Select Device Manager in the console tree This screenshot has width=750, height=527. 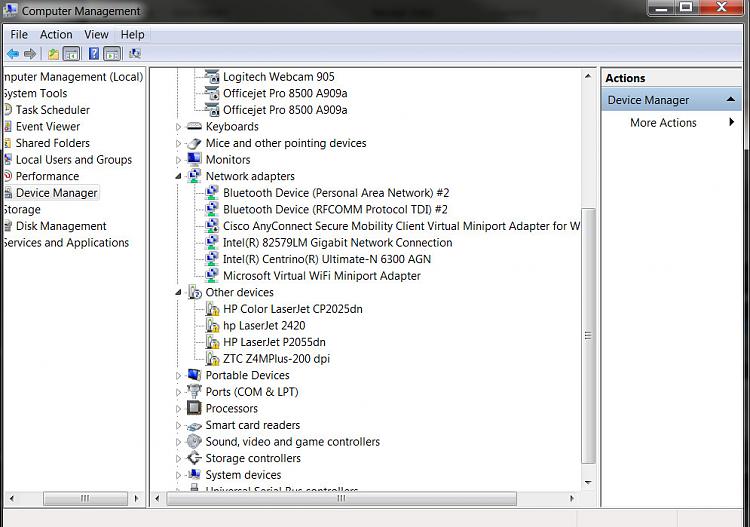[x=56, y=193]
